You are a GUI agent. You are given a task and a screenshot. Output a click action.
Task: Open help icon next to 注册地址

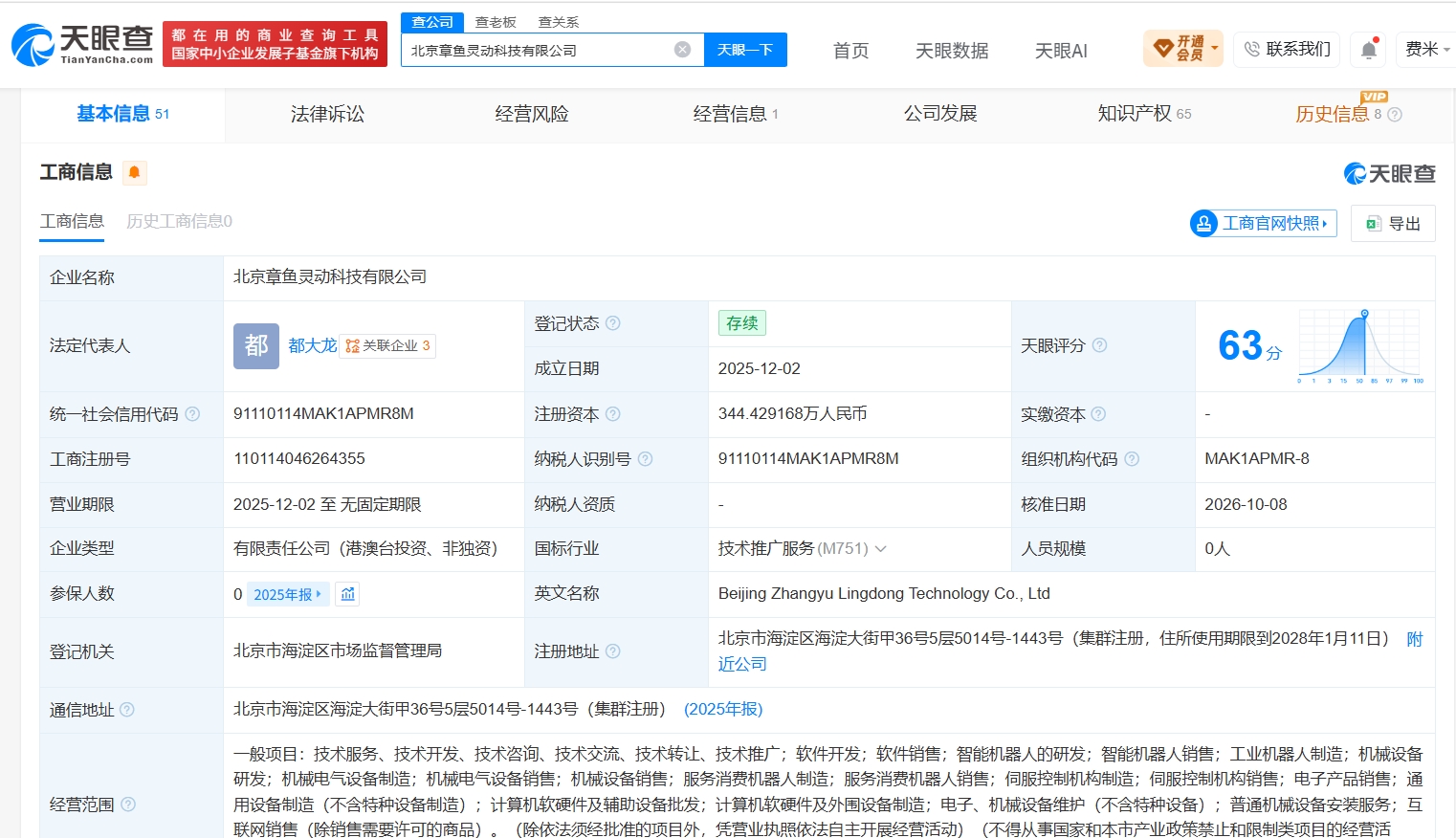tap(613, 651)
